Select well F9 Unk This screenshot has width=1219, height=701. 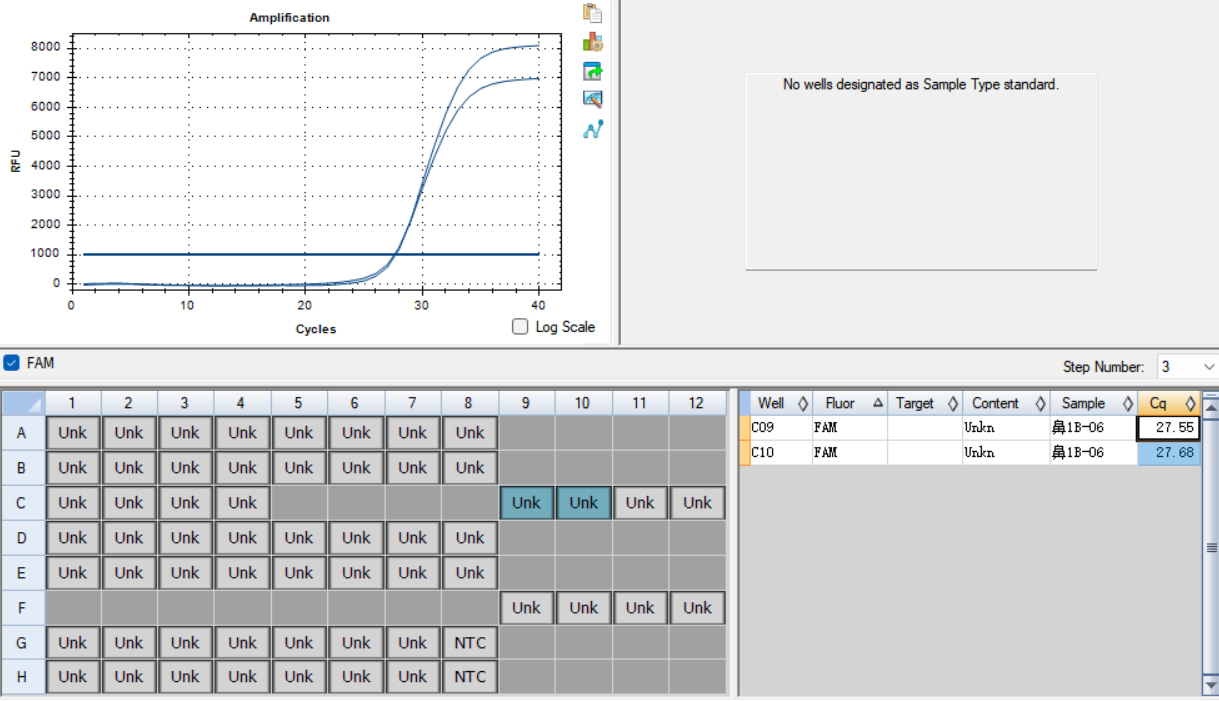[x=526, y=608]
